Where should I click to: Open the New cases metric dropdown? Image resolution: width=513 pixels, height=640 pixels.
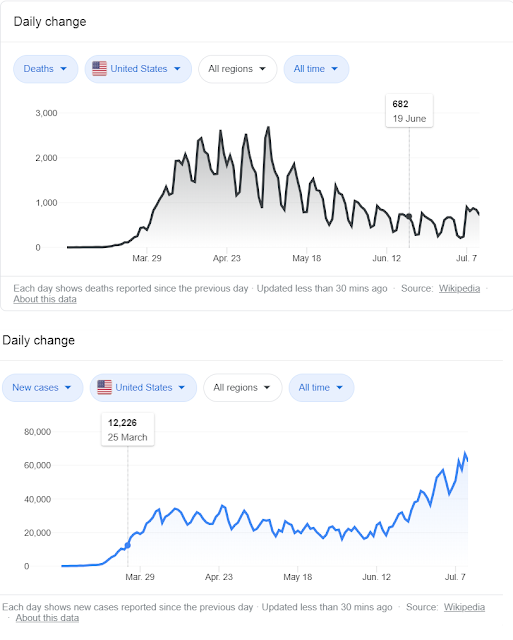coord(42,387)
